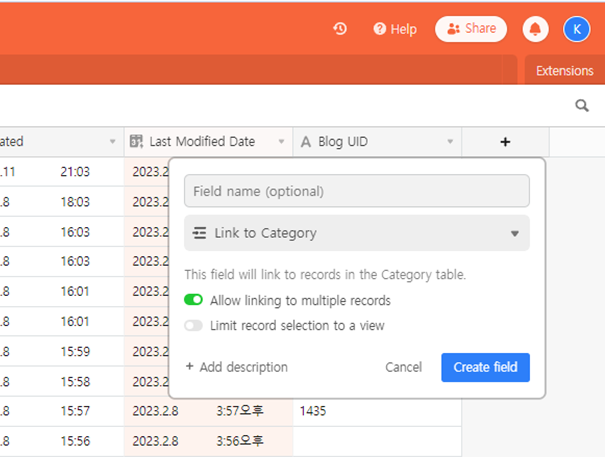
Task: Click the Blog UID text field icon
Action: coord(306,142)
